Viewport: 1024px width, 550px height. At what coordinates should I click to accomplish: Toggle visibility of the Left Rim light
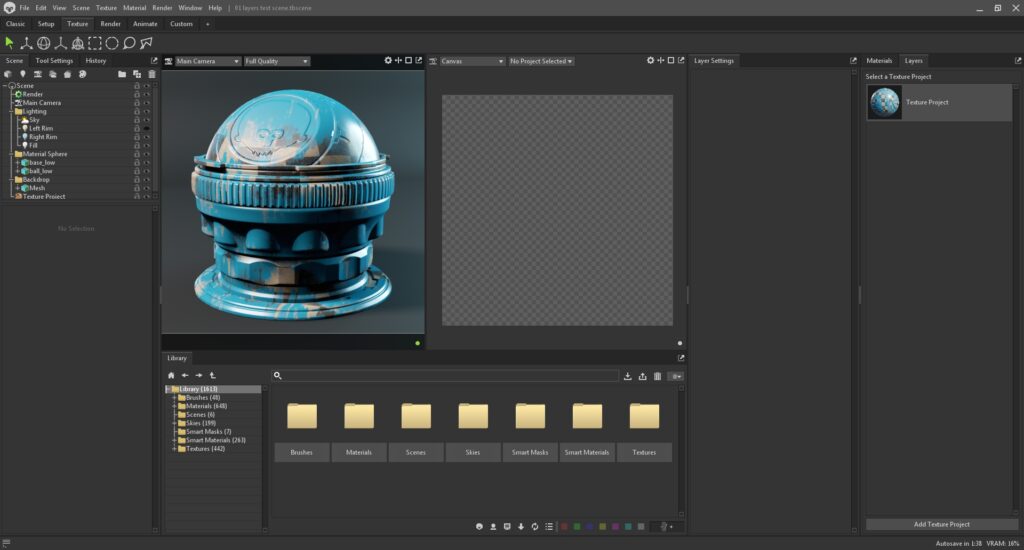[x=147, y=129]
